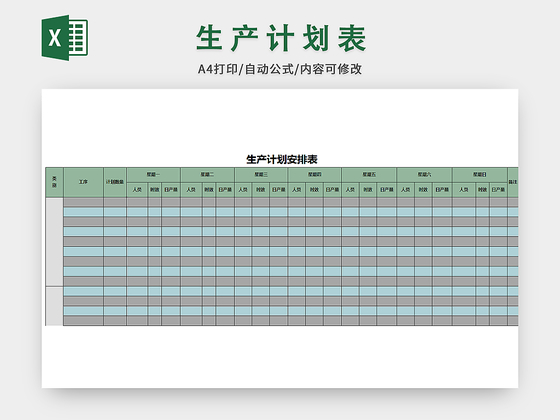560x420 pixels.
Task: Click 日产量 under 星期三
Action: 279,190
